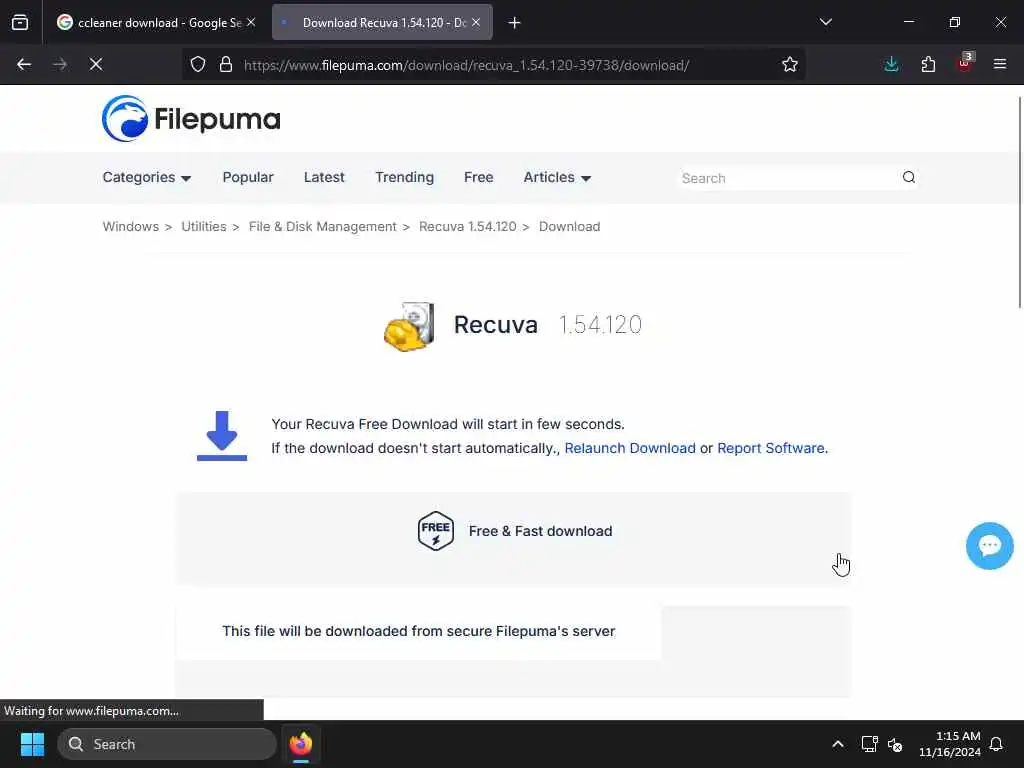Open the Latest menu item
1024x768 pixels.
pyautogui.click(x=324, y=178)
